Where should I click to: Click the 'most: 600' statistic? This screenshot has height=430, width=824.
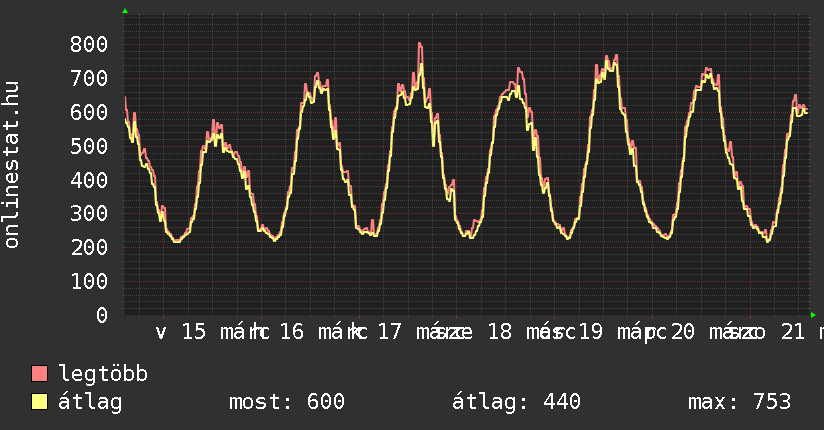click(287, 402)
